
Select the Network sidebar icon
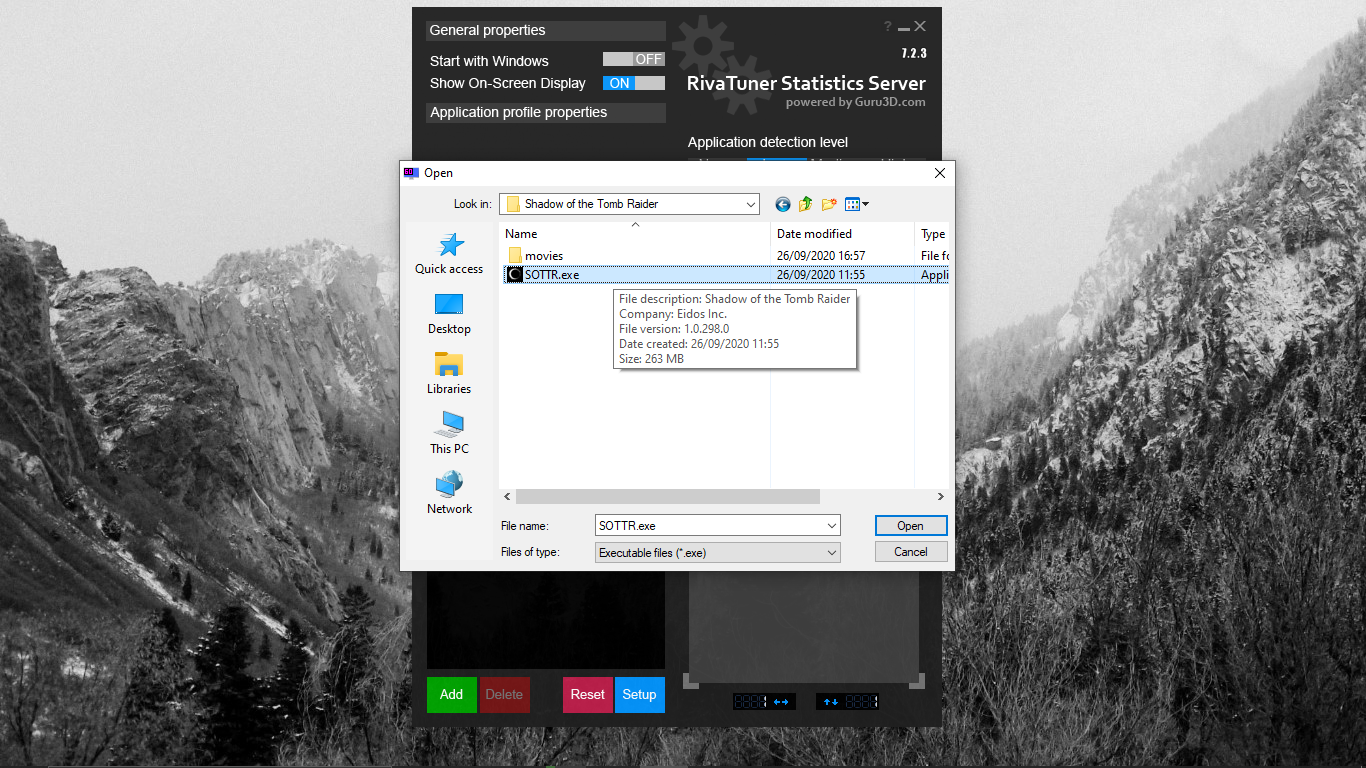448,491
